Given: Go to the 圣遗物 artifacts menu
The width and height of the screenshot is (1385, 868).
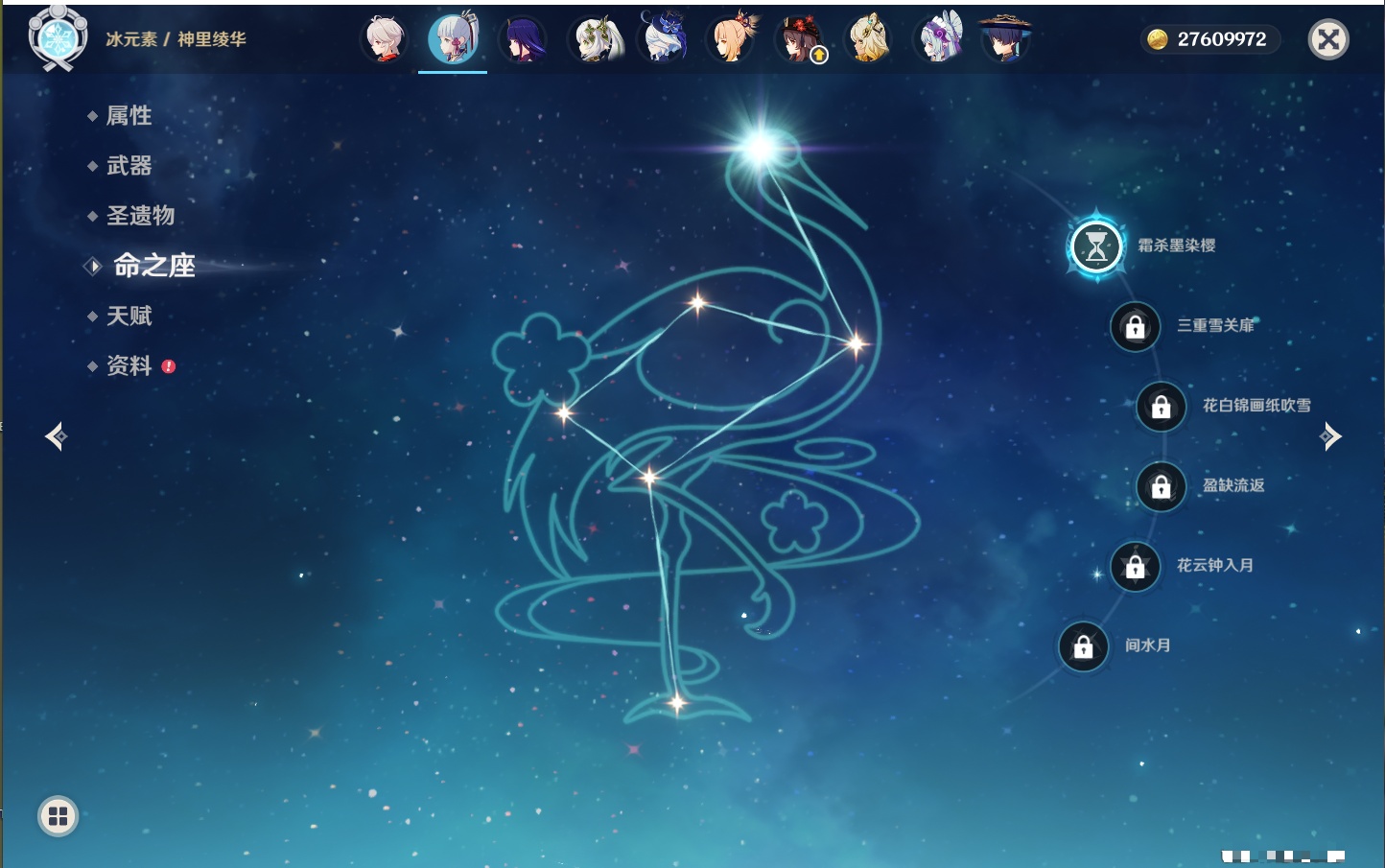Looking at the screenshot, I should coord(140,216).
